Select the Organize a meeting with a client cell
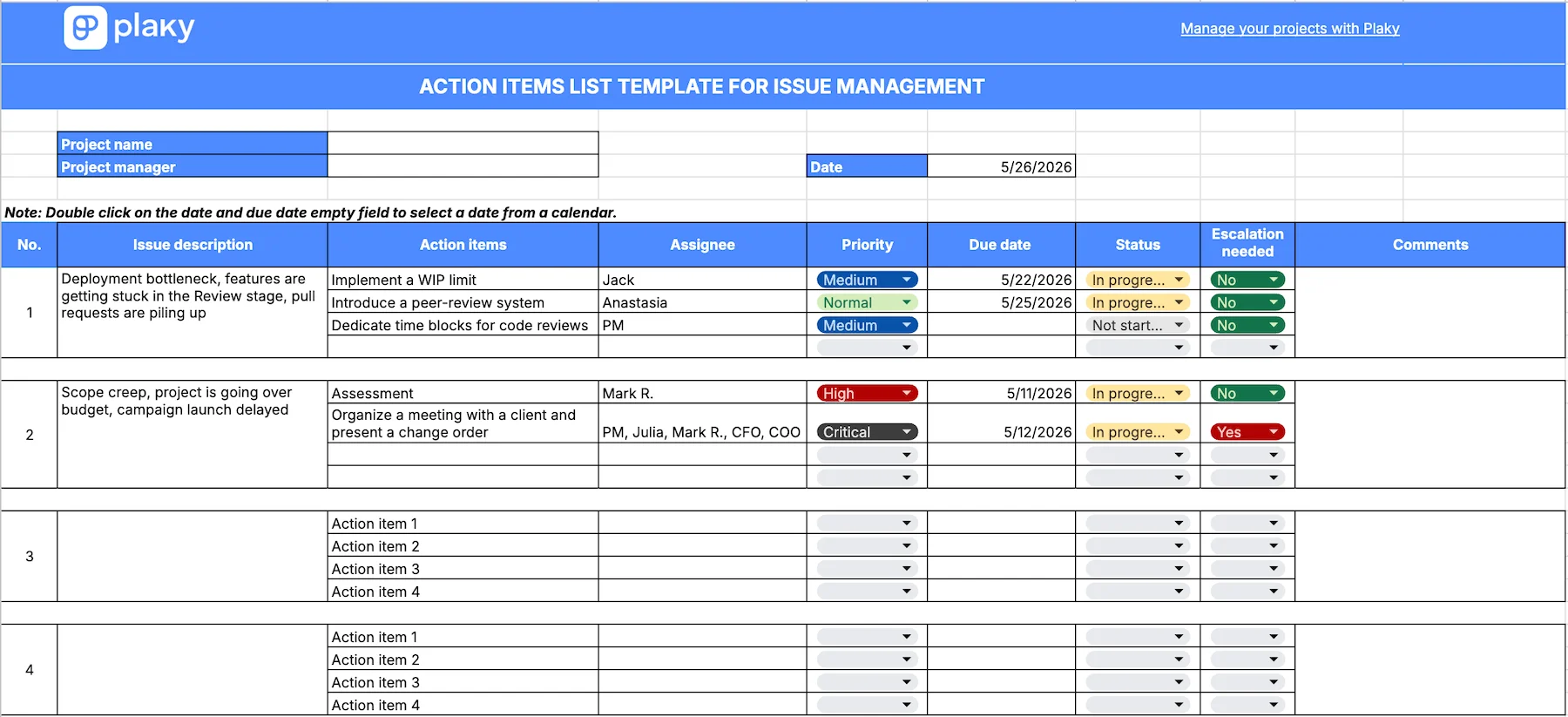Viewport: 1568px width, 717px height. (x=463, y=423)
